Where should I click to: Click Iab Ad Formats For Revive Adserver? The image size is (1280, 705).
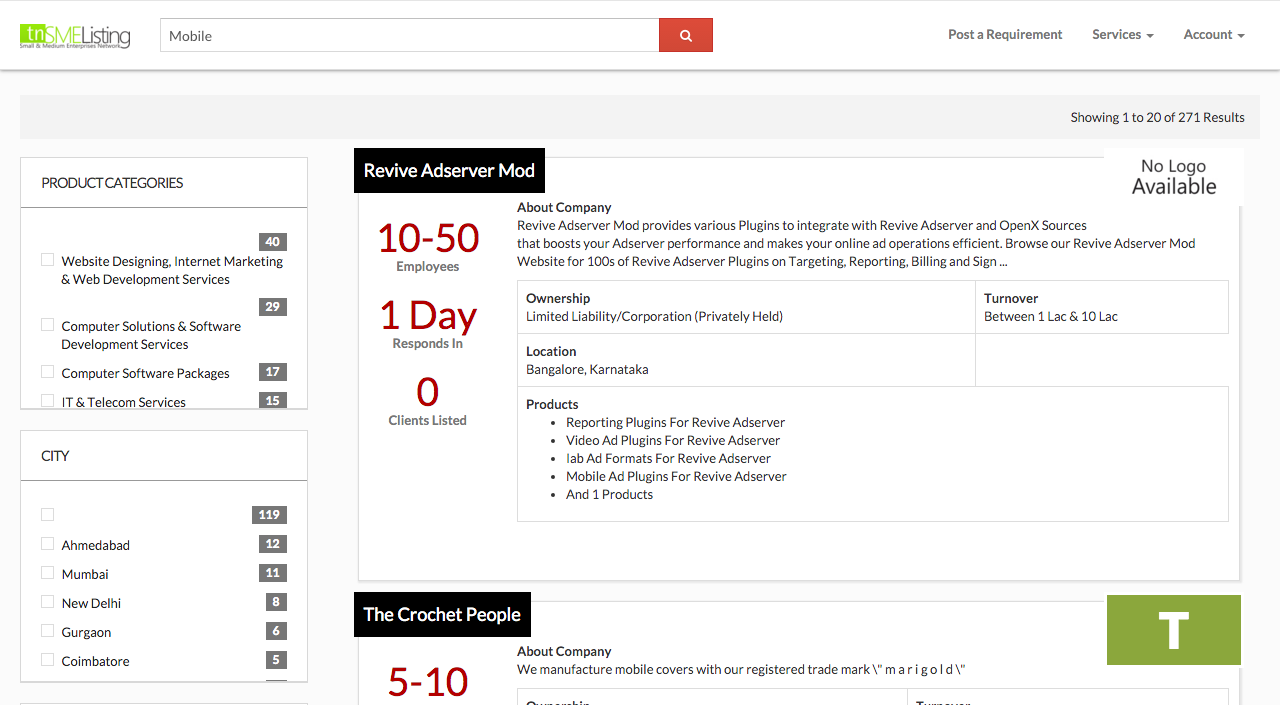(x=668, y=458)
